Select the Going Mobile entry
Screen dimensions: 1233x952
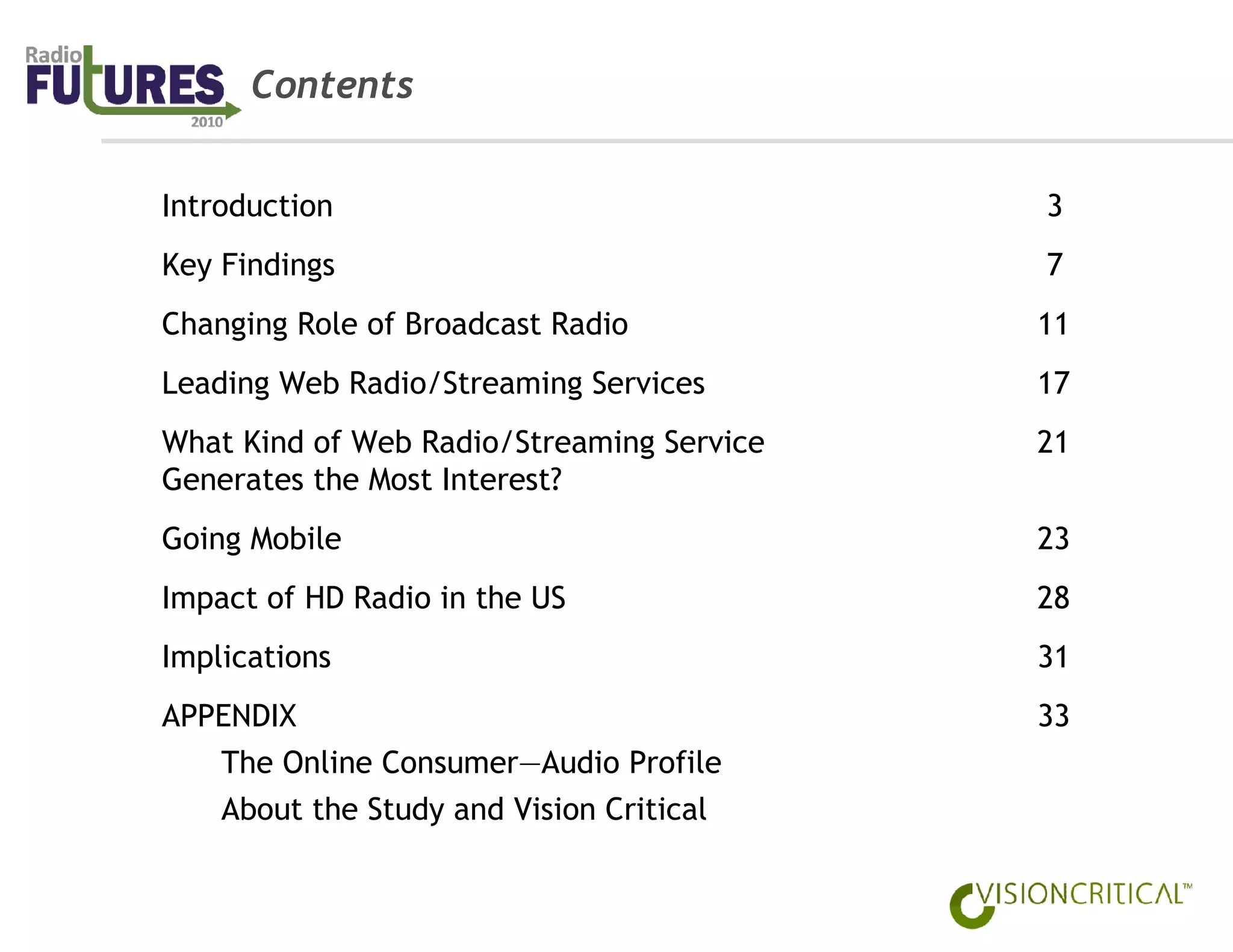coord(251,539)
